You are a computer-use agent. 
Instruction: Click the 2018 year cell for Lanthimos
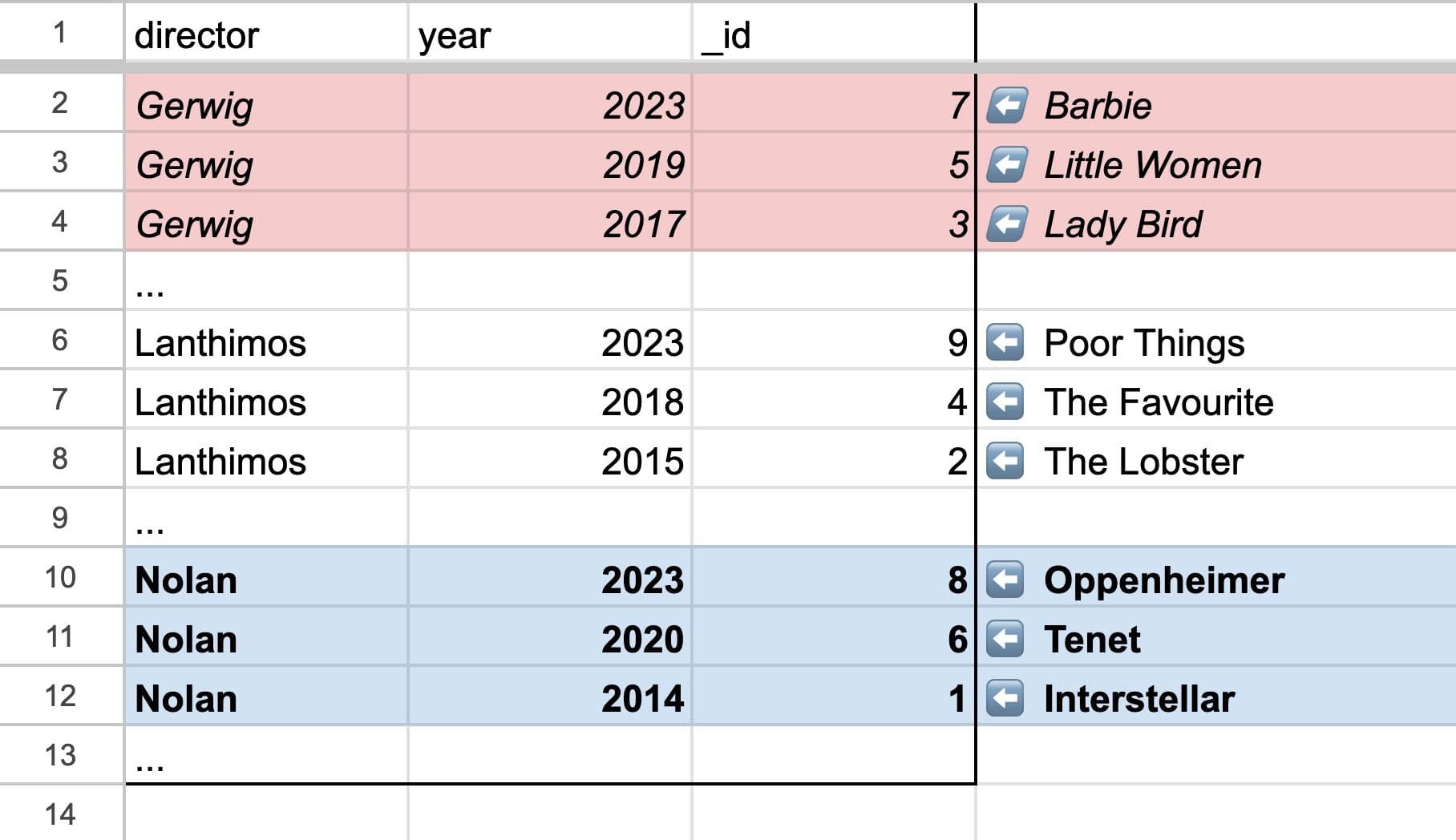point(549,402)
